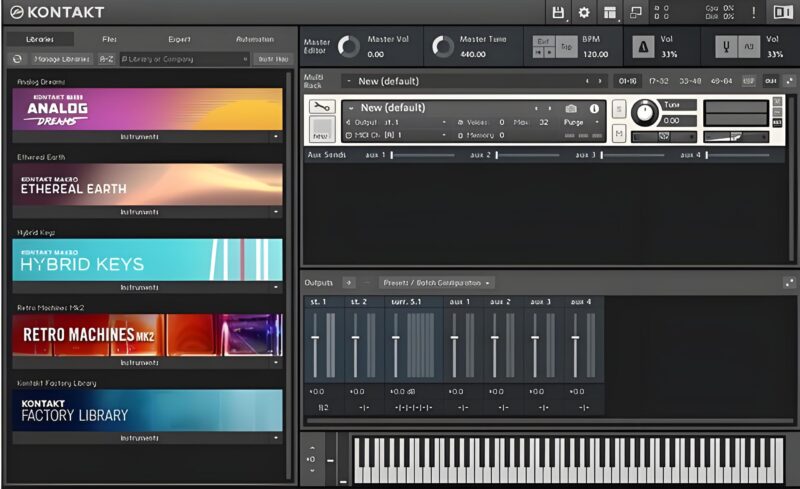Toggle the instrument Mute (M) button
Screen dimensions: 800x489
point(619,134)
